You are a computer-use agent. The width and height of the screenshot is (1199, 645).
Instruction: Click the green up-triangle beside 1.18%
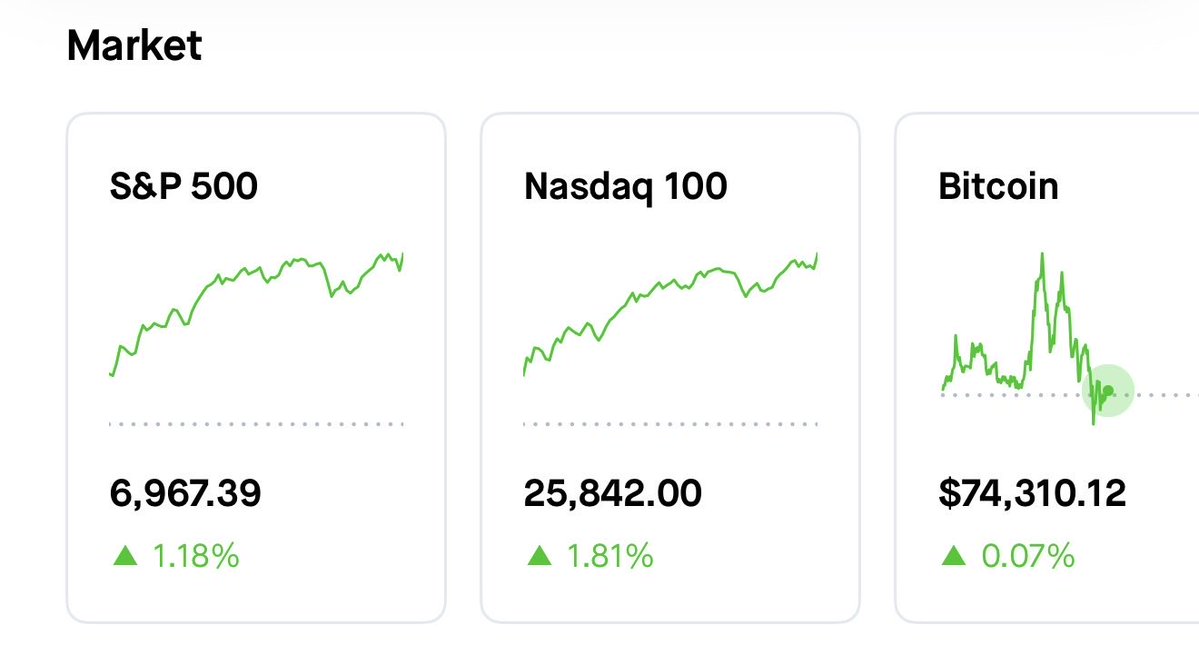(125, 555)
